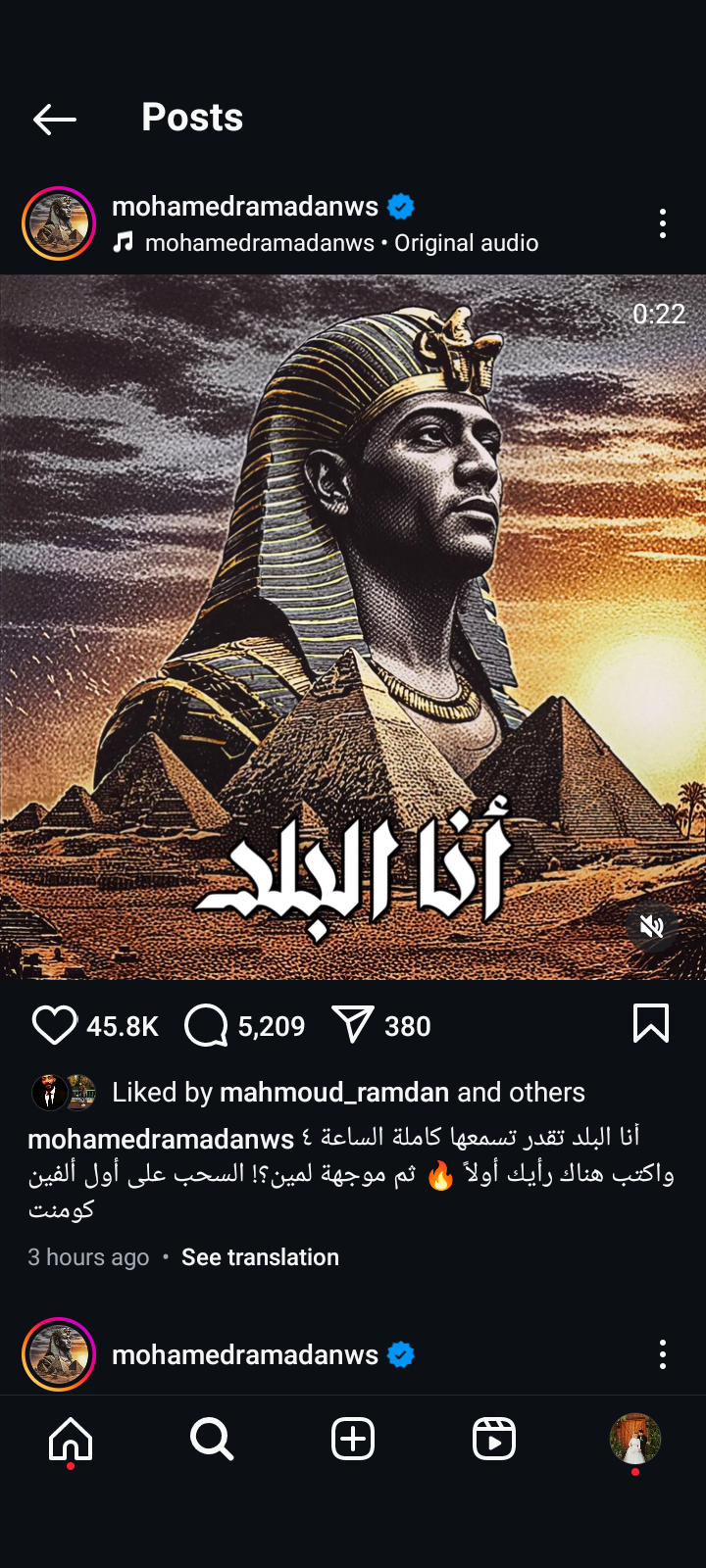Save the post using the bookmark icon
Screen dimensions: 706x1568
[x=651, y=1024]
